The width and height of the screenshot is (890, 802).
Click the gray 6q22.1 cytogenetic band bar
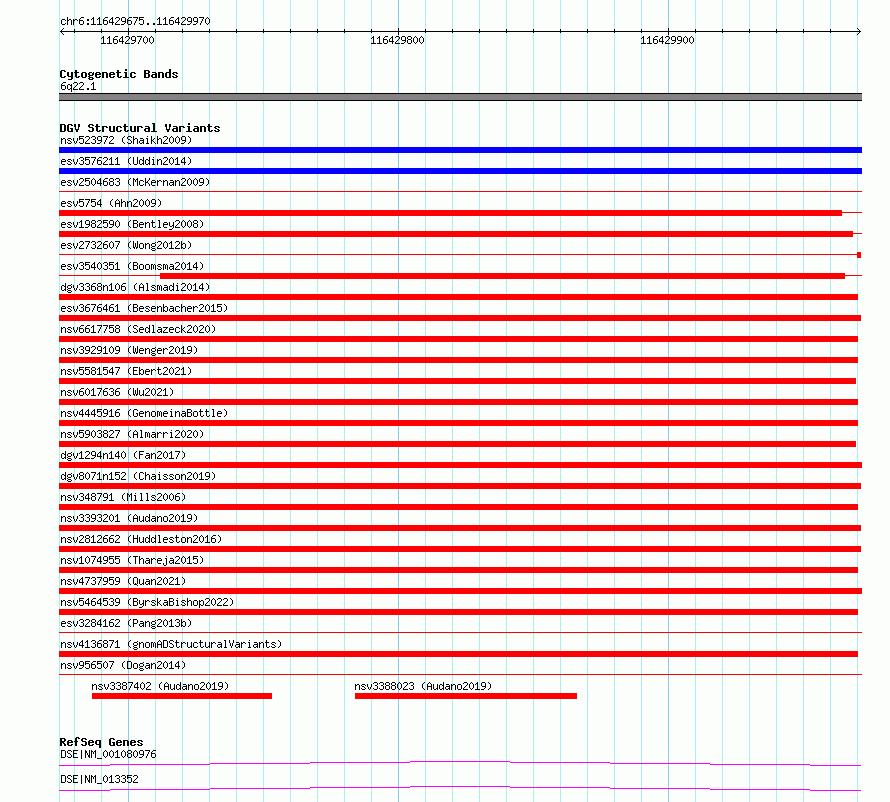[x=460, y=97]
